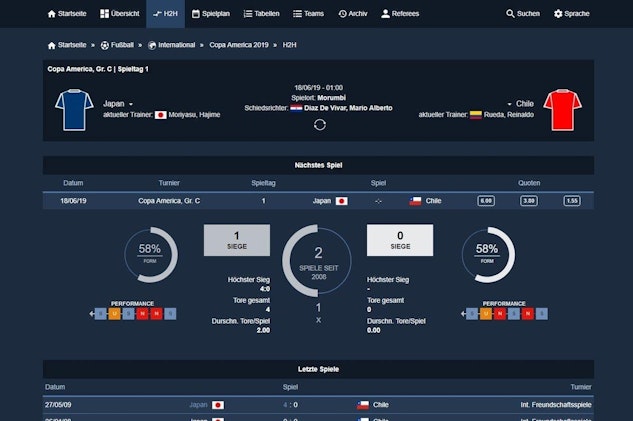This screenshot has width=633, height=421.
Task: Click Chile flag in 27/05/09 match row
Action: (x=363, y=405)
